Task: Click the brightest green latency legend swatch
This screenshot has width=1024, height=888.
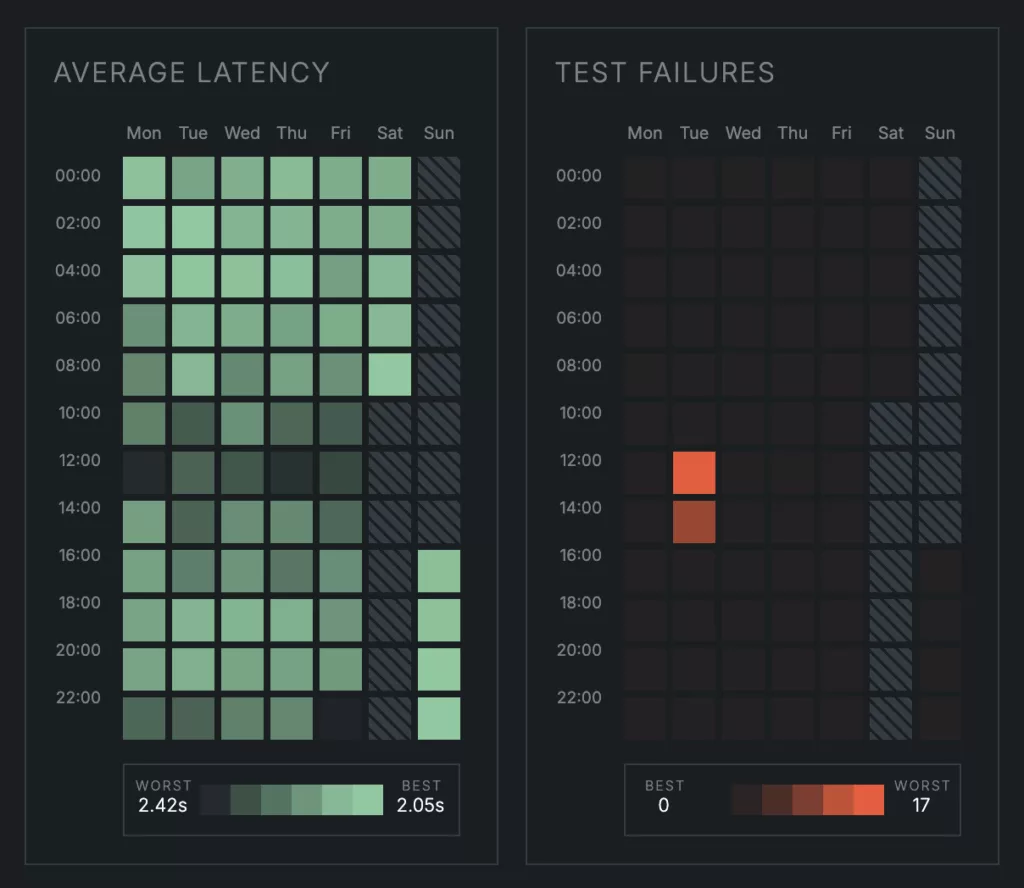Action: [368, 800]
